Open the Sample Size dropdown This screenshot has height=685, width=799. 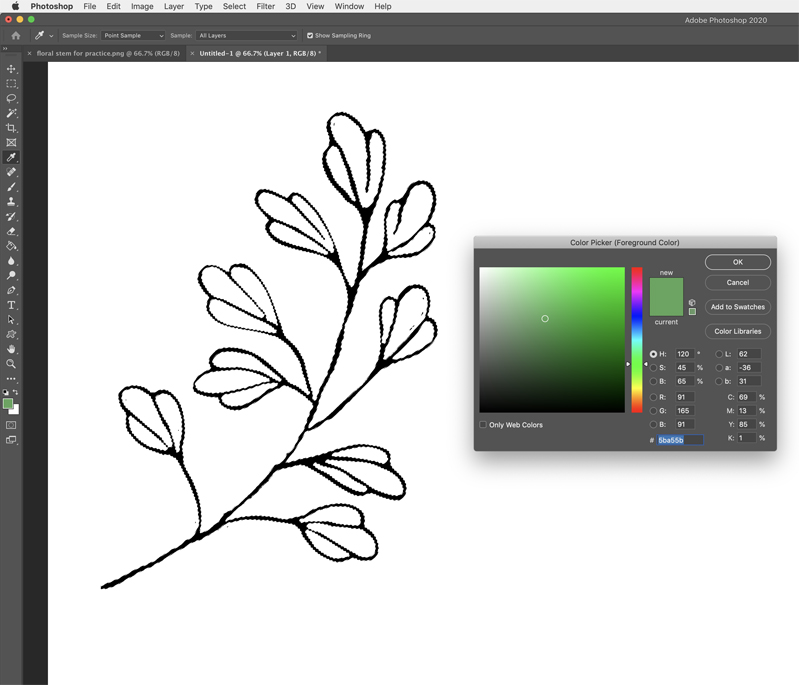(132, 35)
